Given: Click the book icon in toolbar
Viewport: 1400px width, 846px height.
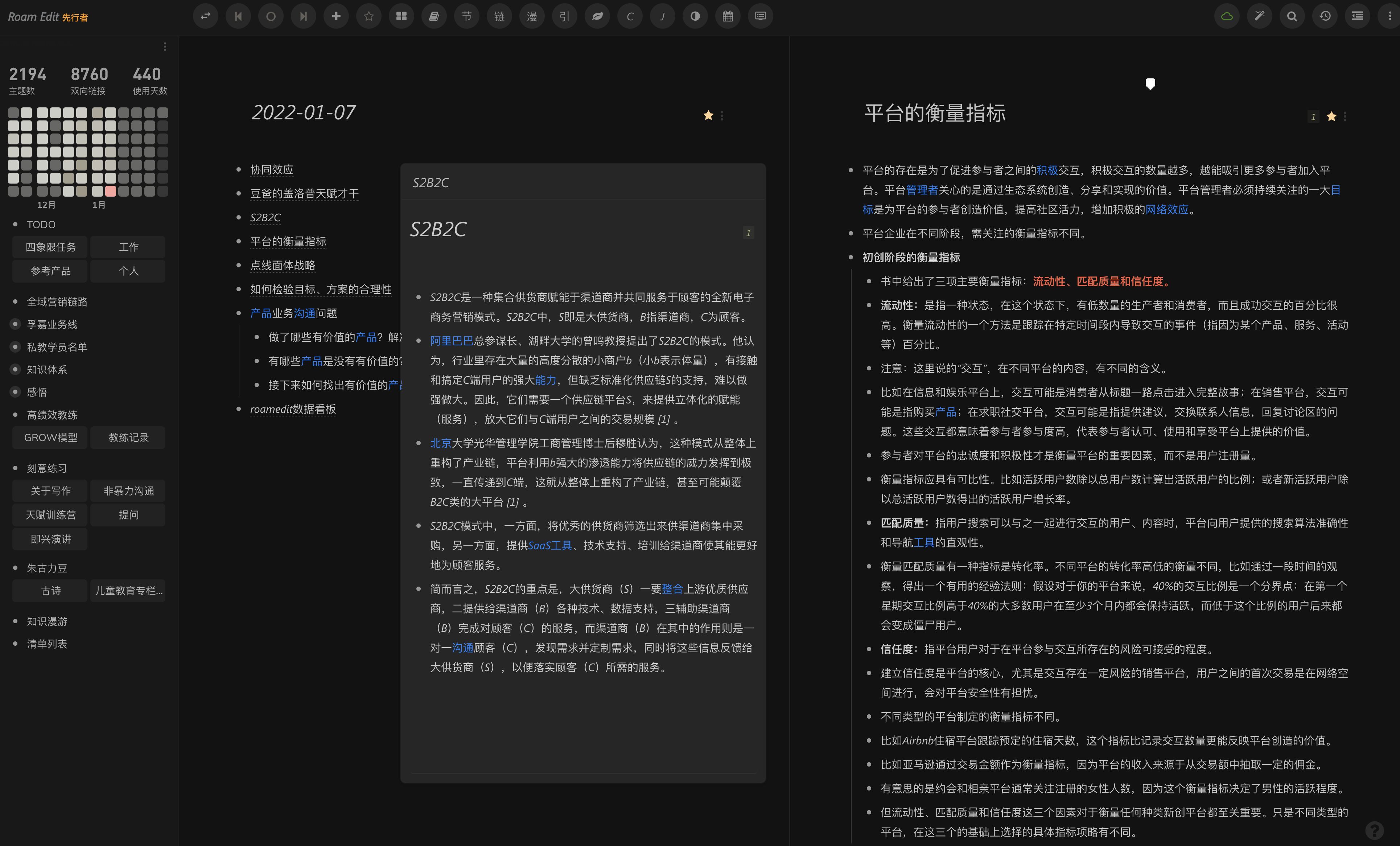Looking at the screenshot, I should 434,16.
